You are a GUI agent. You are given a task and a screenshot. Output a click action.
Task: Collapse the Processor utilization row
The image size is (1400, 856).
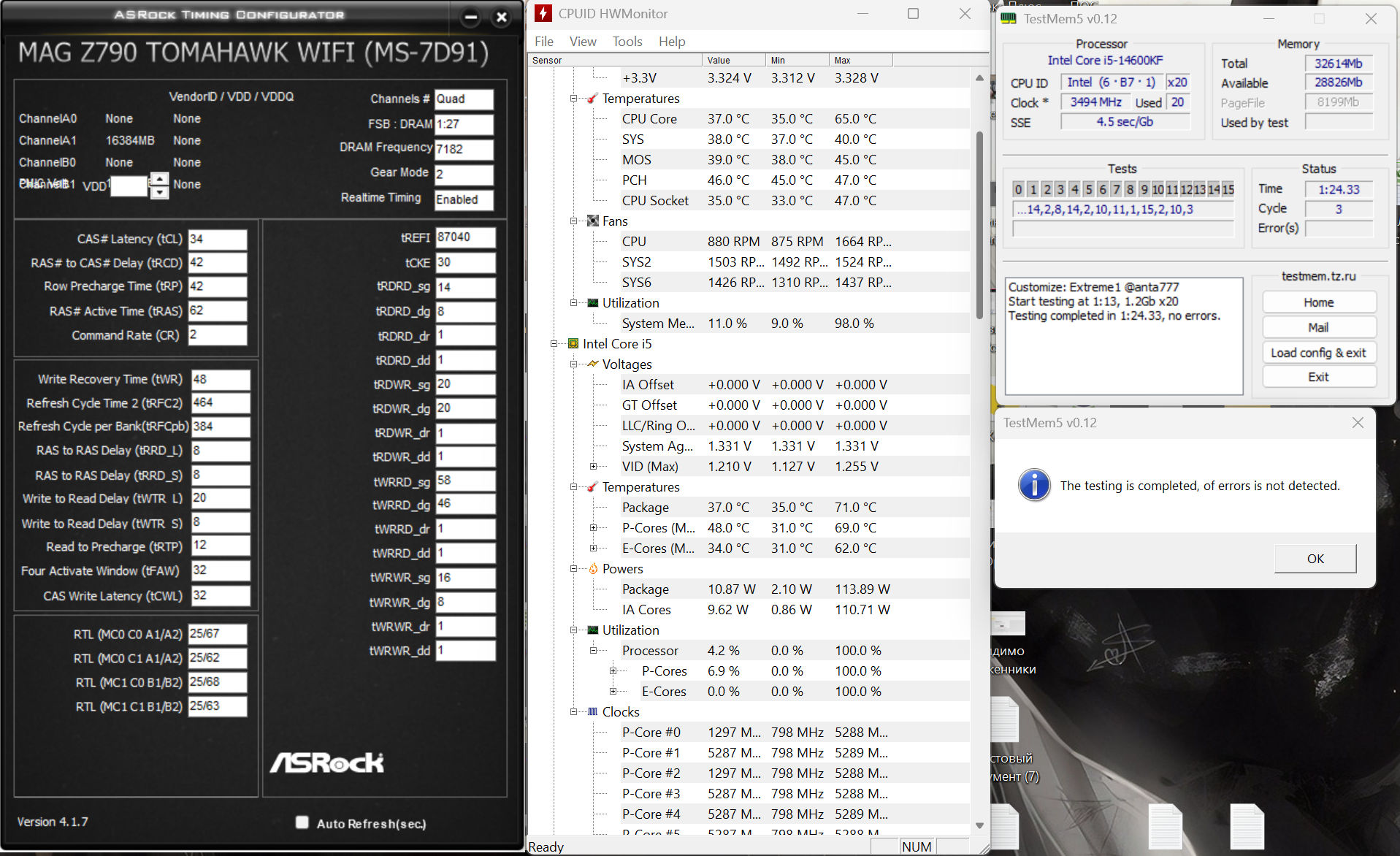[594, 651]
